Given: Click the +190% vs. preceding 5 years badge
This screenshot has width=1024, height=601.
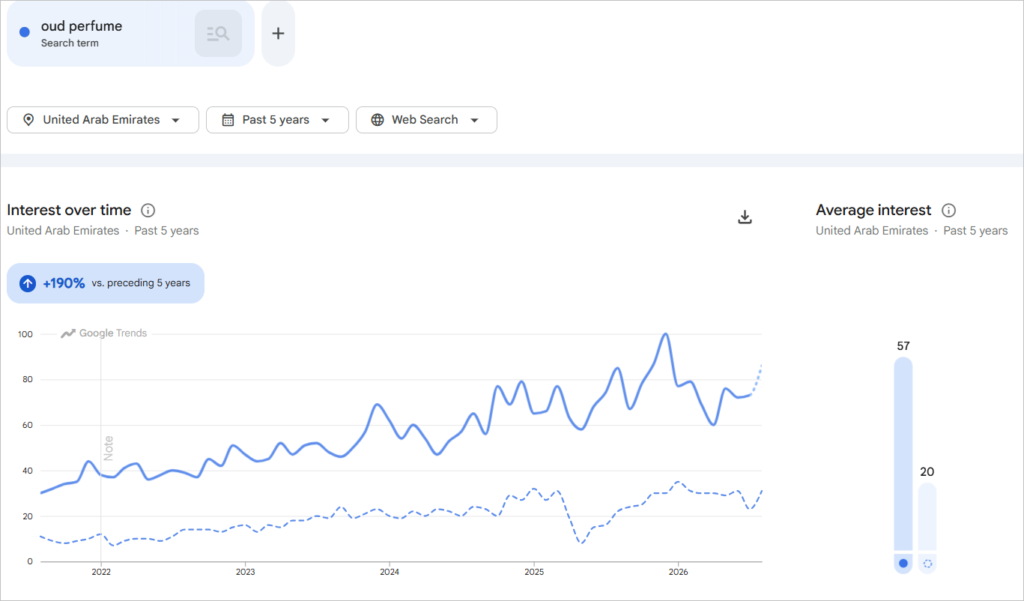Looking at the screenshot, I should tap(105, 284).
